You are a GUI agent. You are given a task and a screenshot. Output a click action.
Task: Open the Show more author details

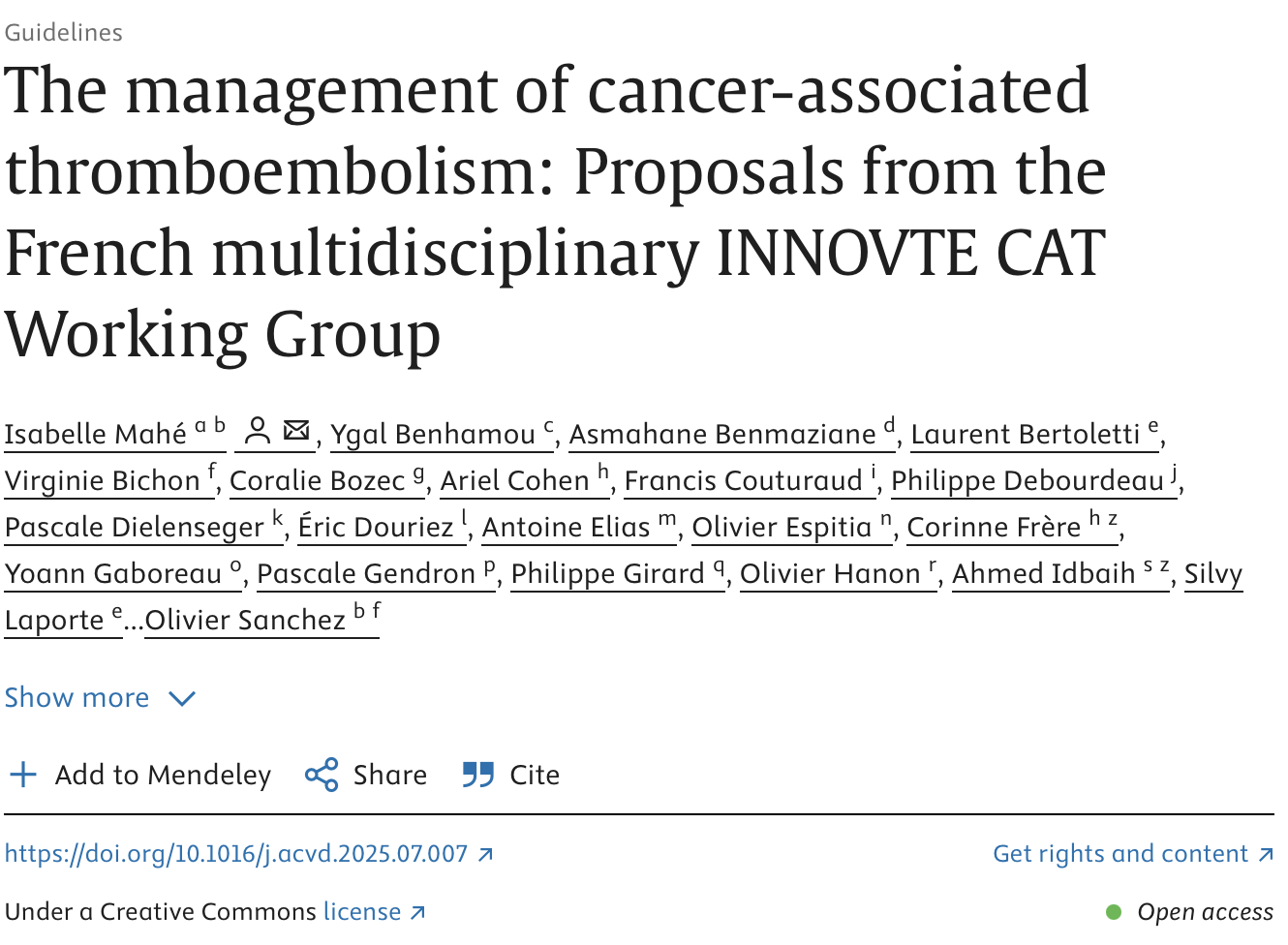(77, 697)
